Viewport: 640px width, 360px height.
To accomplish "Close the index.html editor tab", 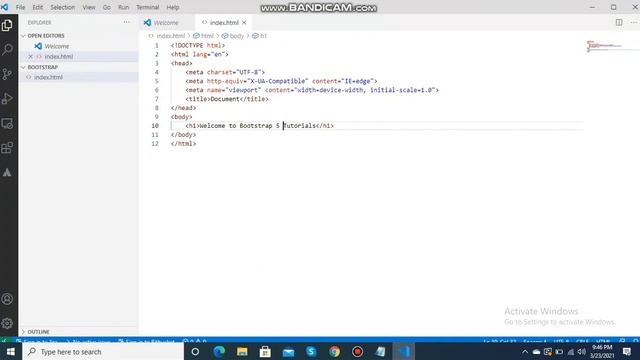I will (244, 23).
